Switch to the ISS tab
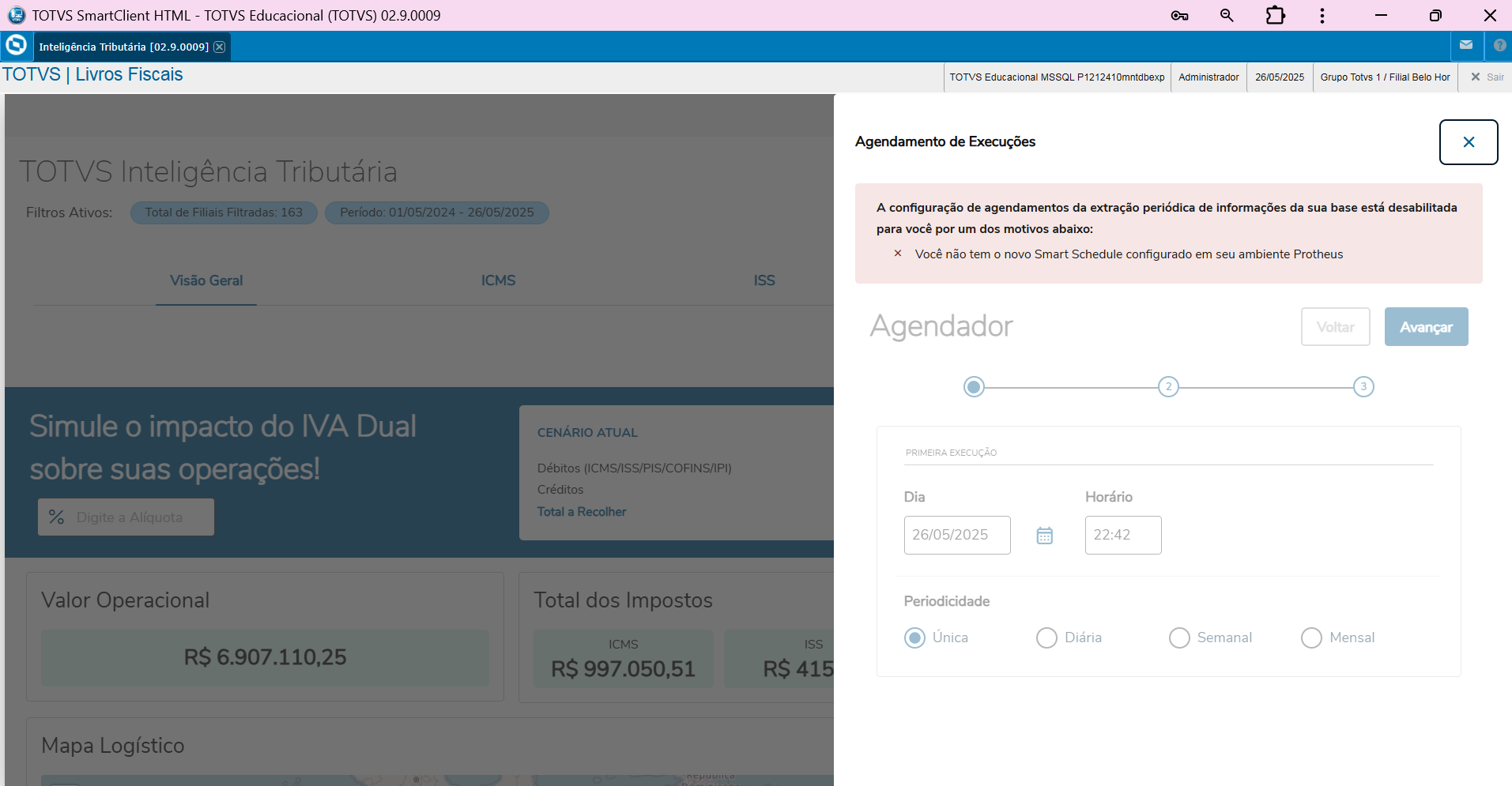 [764, 281]
